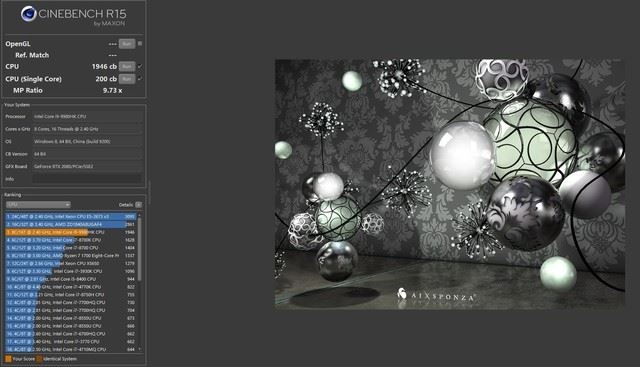
Task: Click the GFX Board GeForce RTX field
Action: pos(87,167)
